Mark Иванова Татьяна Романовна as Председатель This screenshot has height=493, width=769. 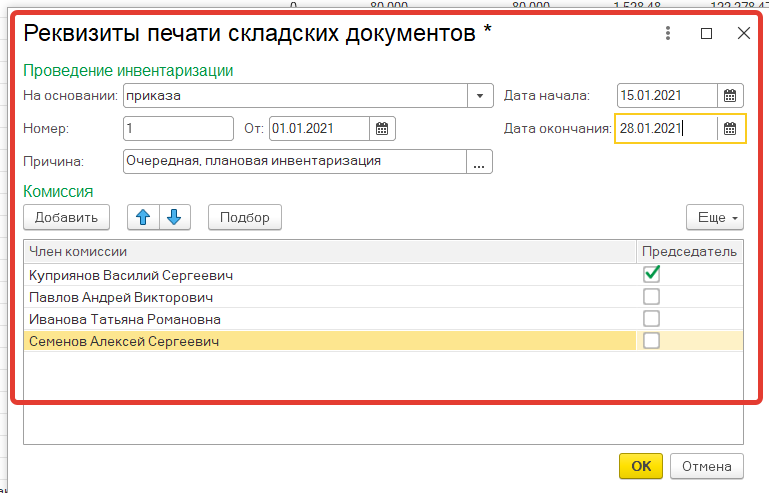[x=651, y=319]
